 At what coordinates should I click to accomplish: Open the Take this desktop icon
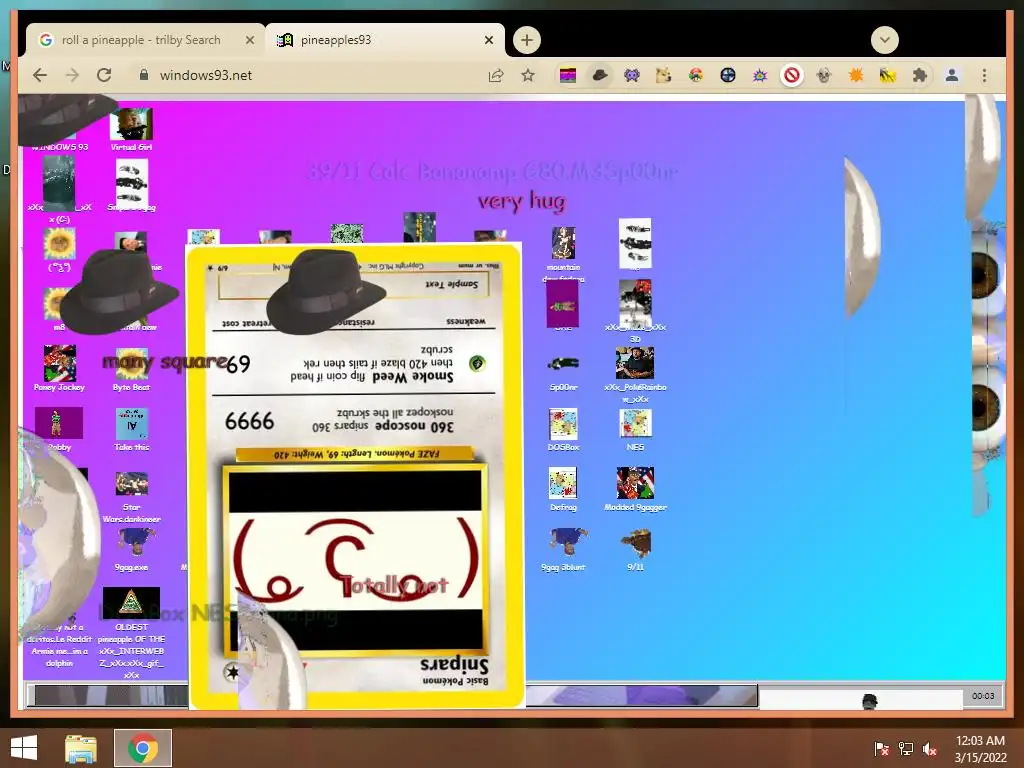point(131,429)
